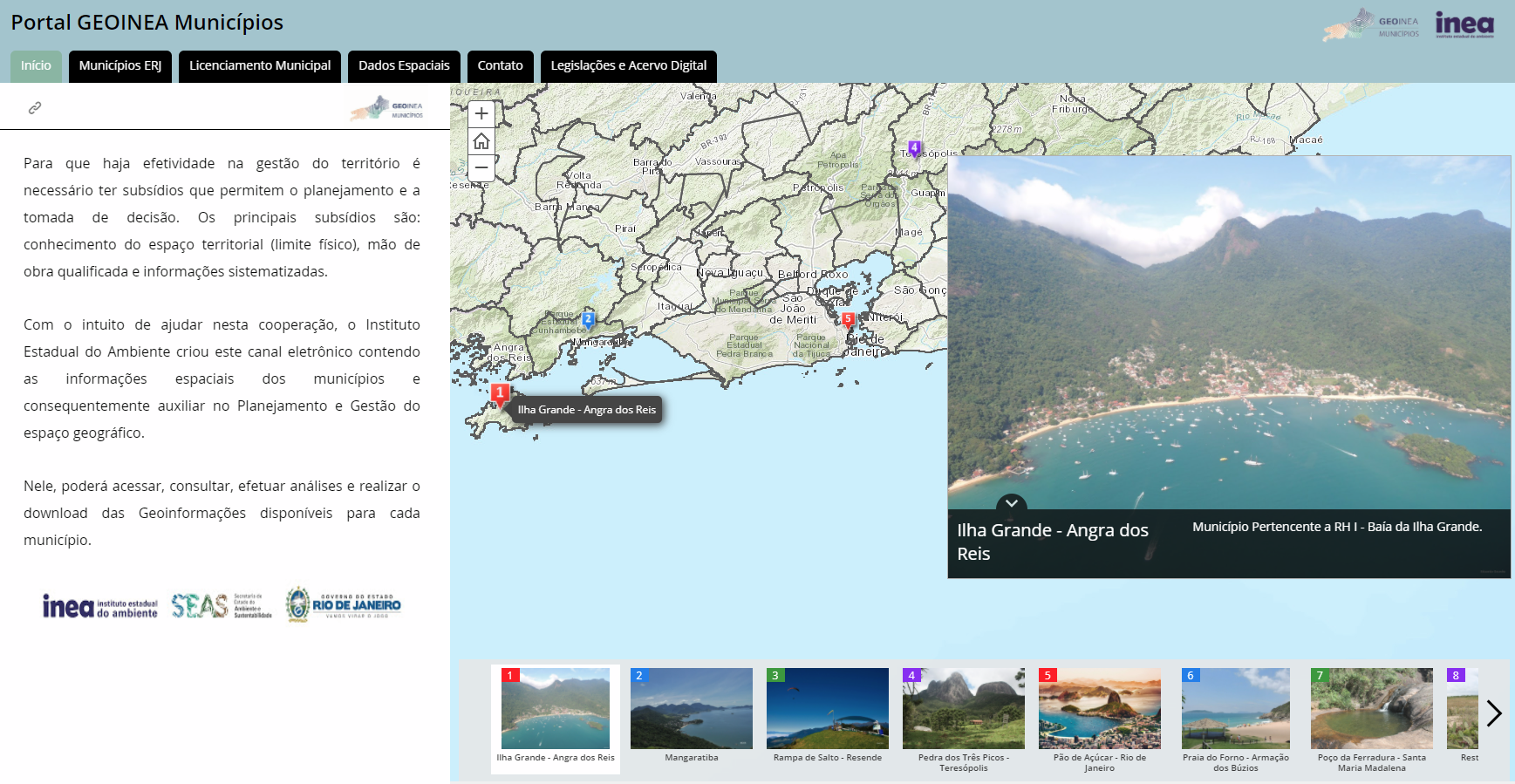Image resolution: width=1515 pixels, height=784 pixels.
Task: Reset map to home extent
Action: click(x=481, y=141)
